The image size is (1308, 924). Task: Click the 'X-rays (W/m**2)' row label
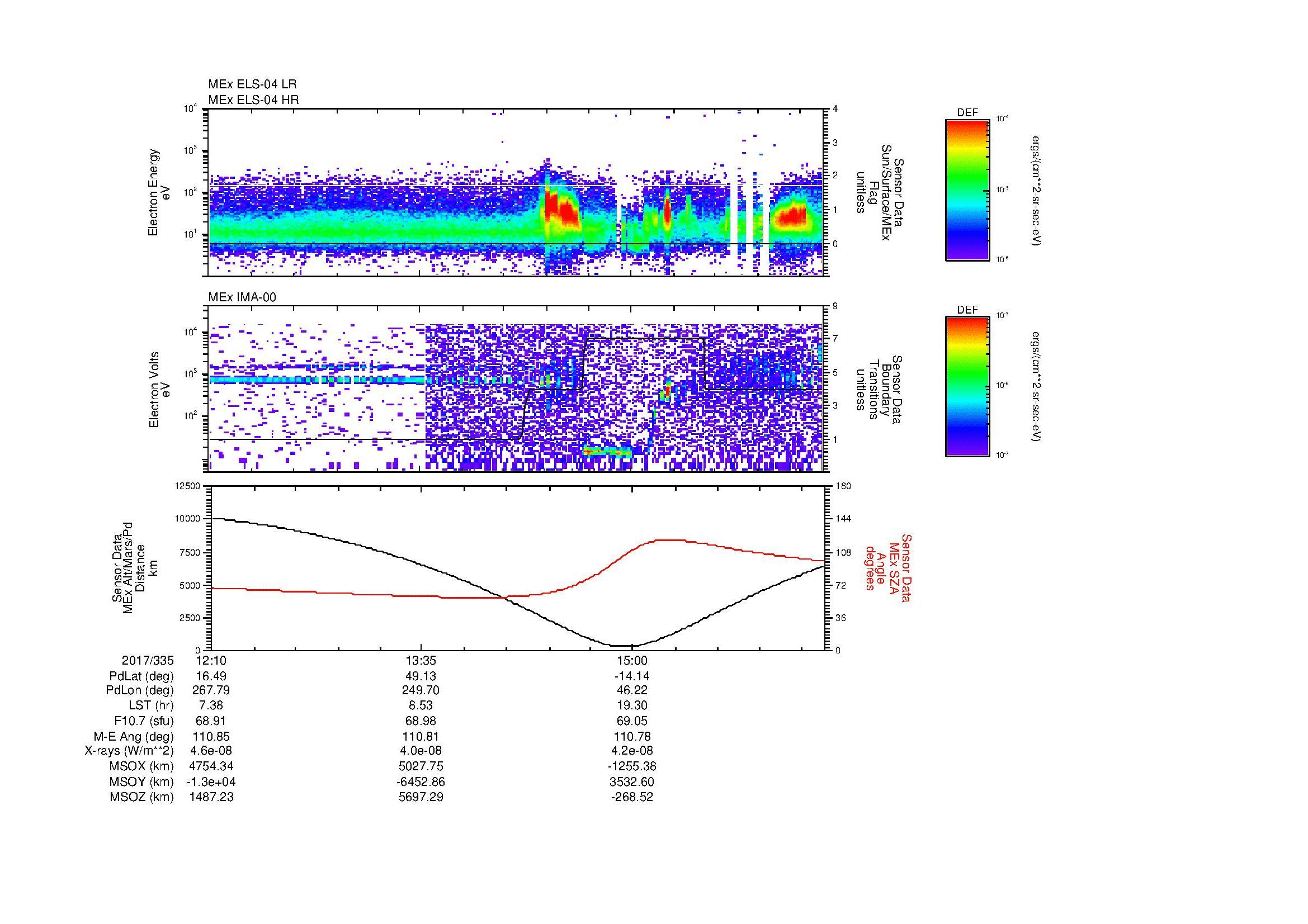[129, 751]
